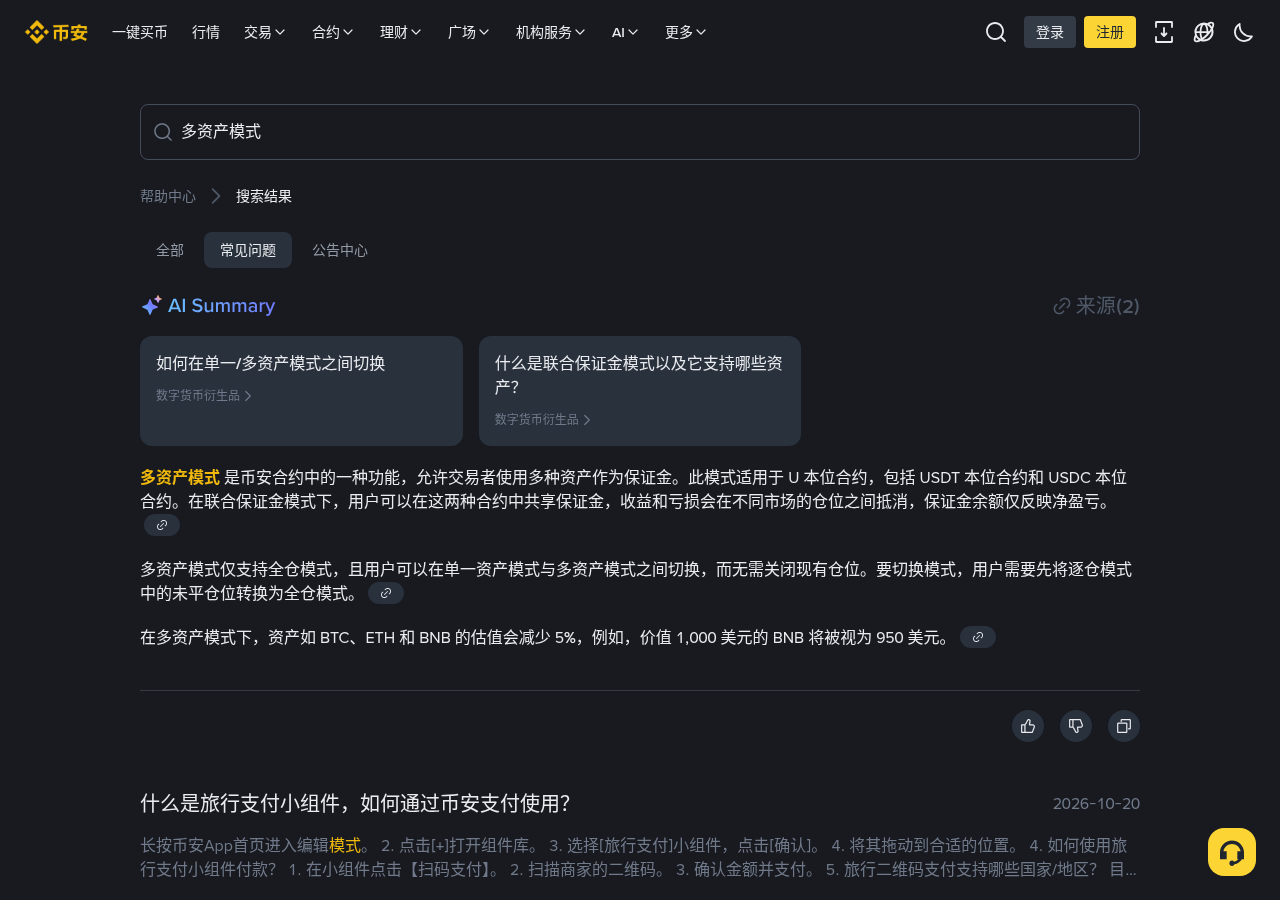Click source link icon after first summary paragraph

tap(162, 525)
